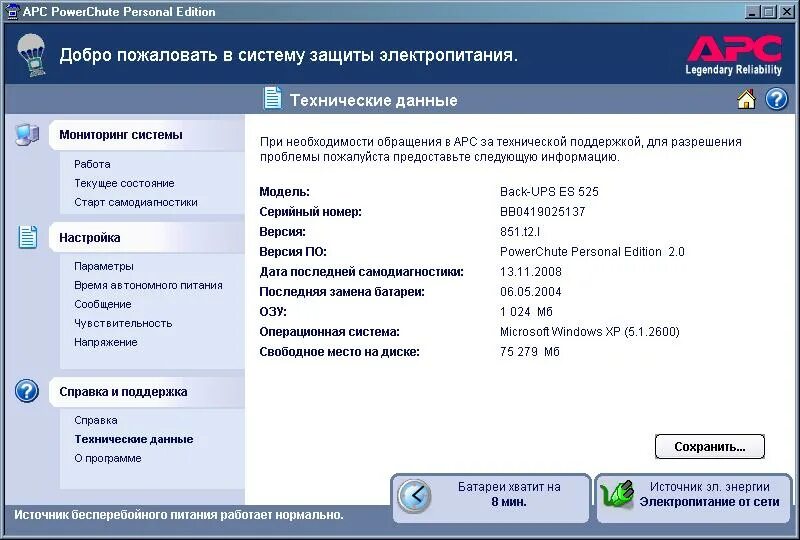Viewport: 800px width, 540px height.
Task: Click the Сохранить... button
Action: click(710, 447)
